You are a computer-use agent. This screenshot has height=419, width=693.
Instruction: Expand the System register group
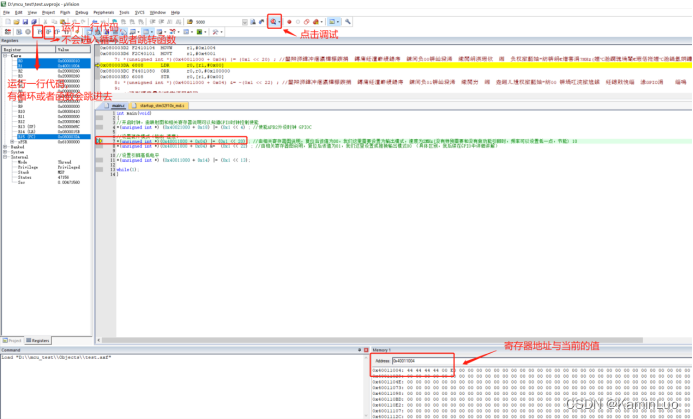coord(5,152)
